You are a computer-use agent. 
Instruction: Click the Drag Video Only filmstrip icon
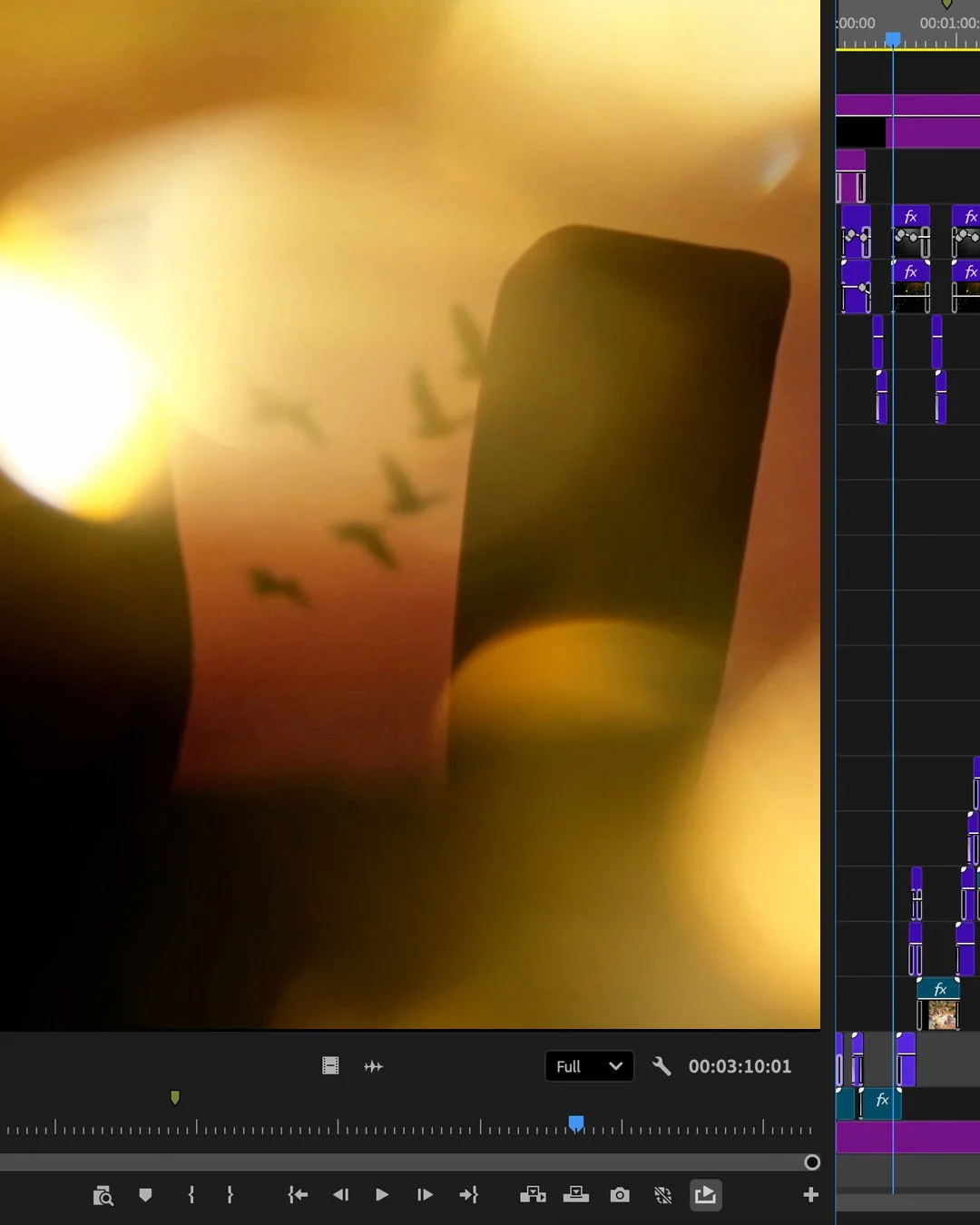tap(330, 1066)
